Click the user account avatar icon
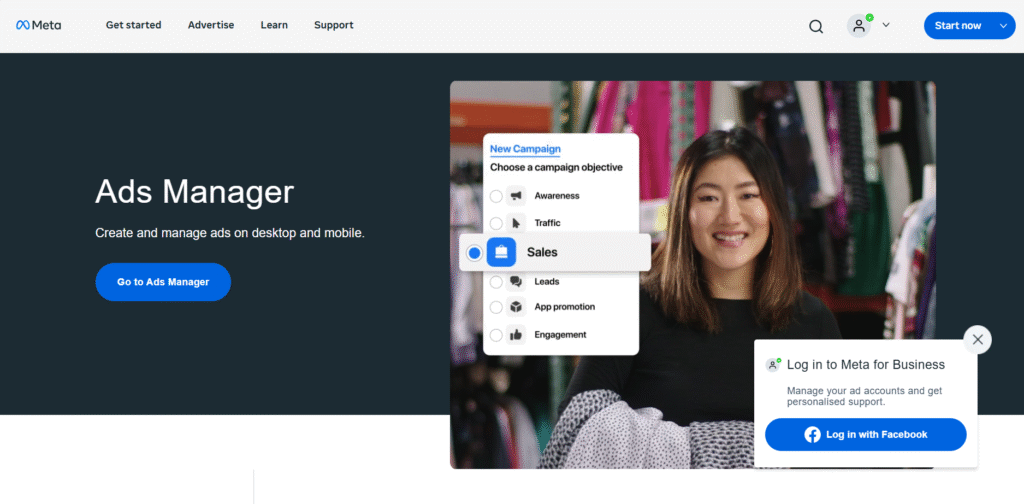Screen dimensions: 1024x504 (x=859, y=26)
